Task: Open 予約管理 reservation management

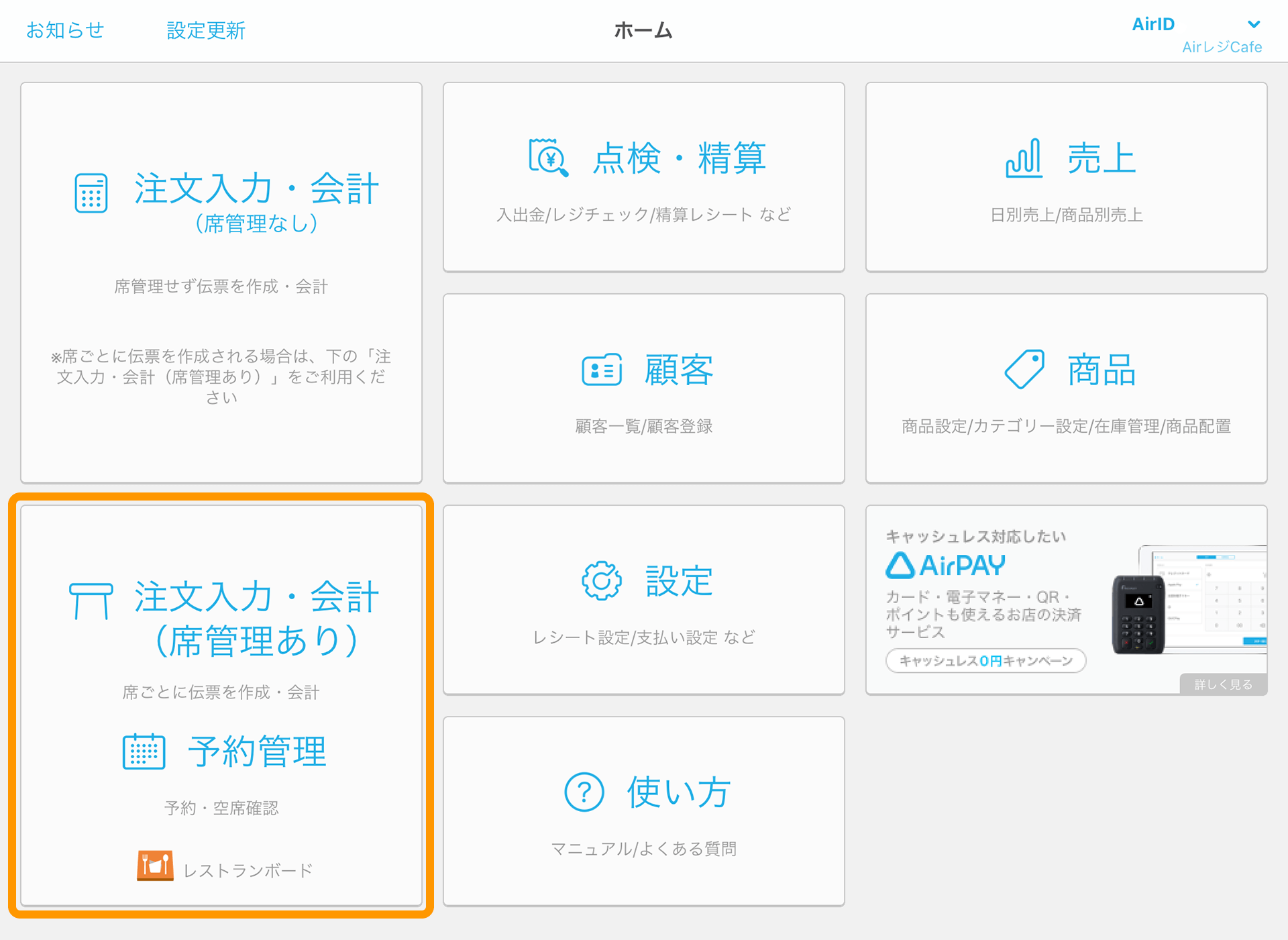Action: click(x=257, y=751)
